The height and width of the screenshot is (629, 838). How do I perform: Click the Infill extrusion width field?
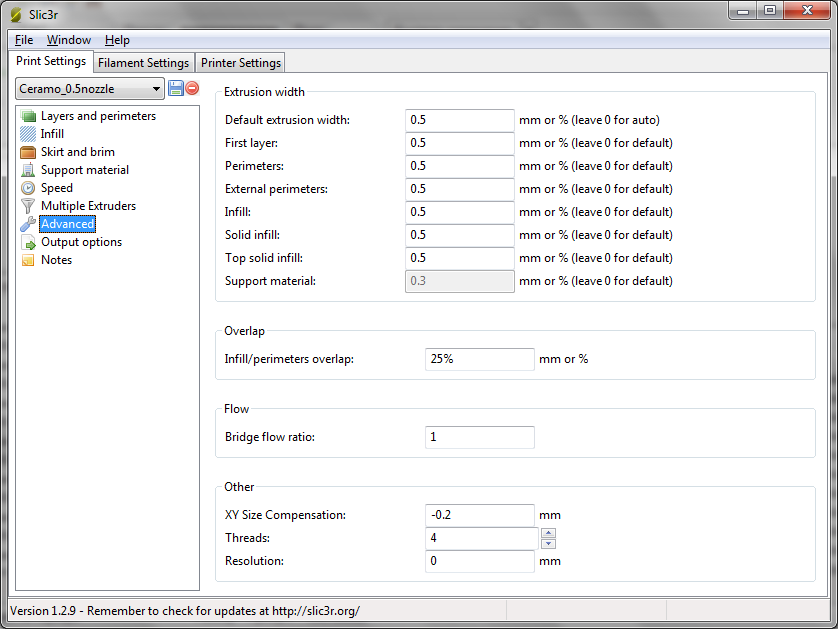pos(460,212)
